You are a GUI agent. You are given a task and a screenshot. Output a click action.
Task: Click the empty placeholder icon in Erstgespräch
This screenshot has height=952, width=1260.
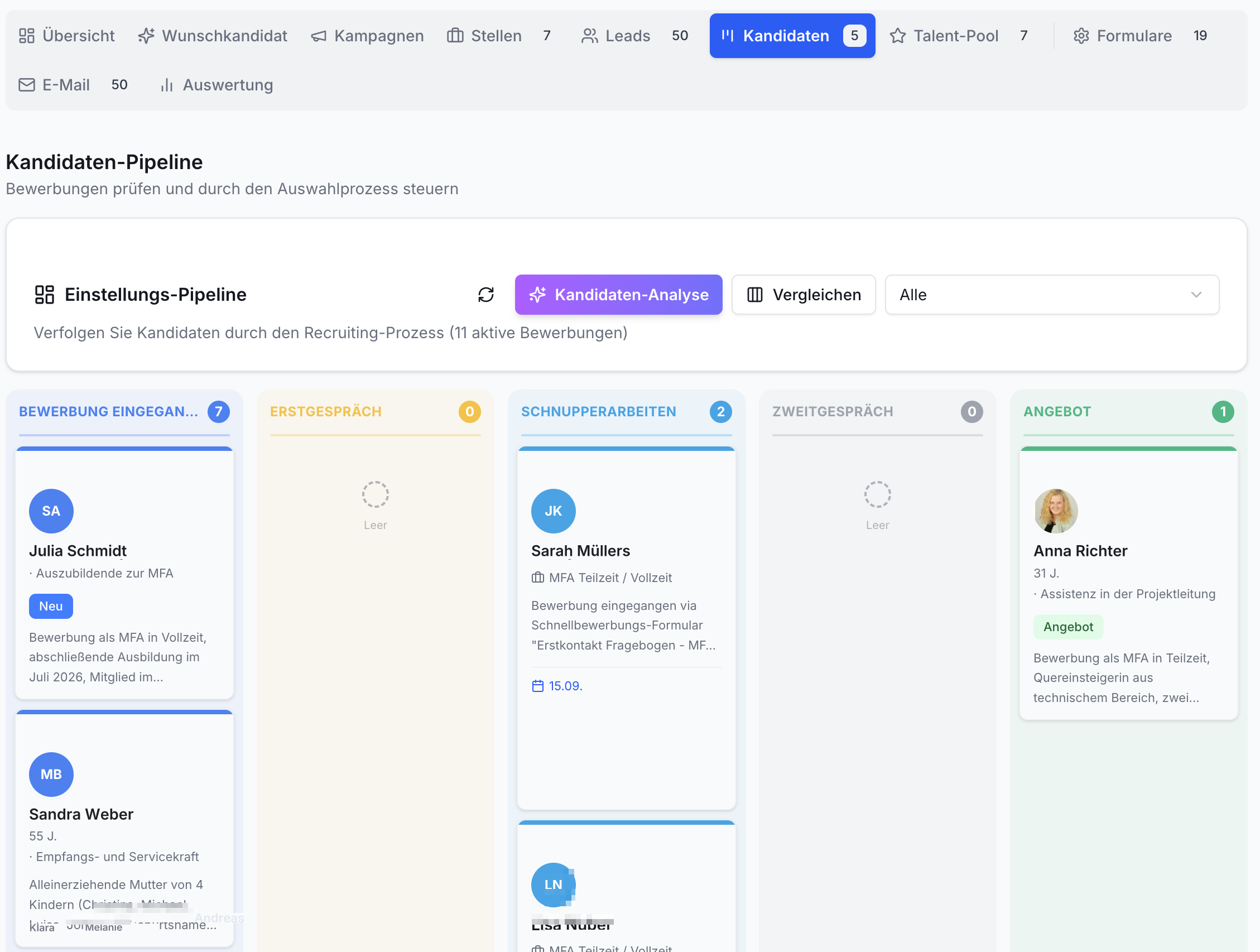(x=376, y=494)
